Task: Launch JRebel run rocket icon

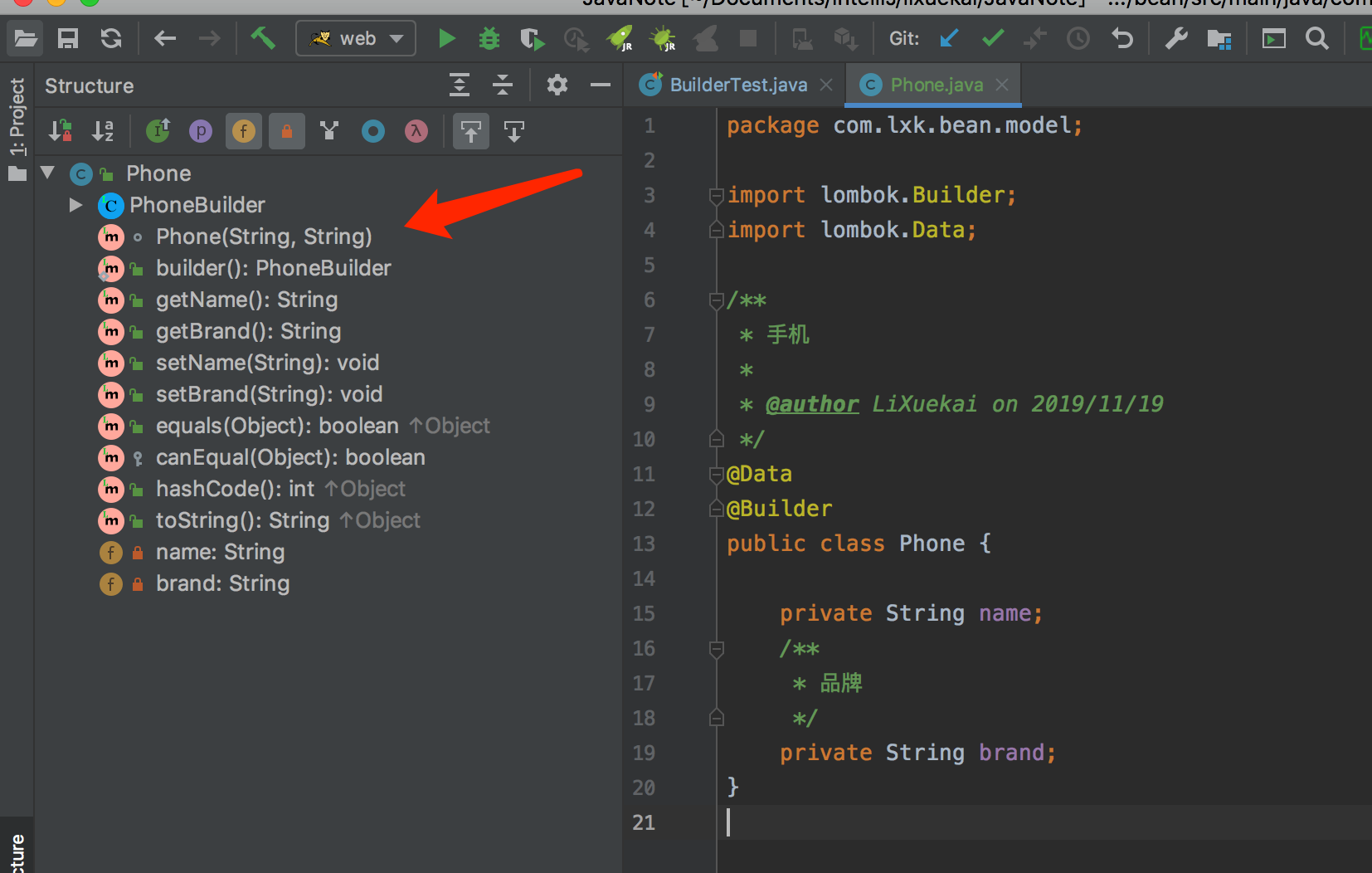Action: [620, 38]
